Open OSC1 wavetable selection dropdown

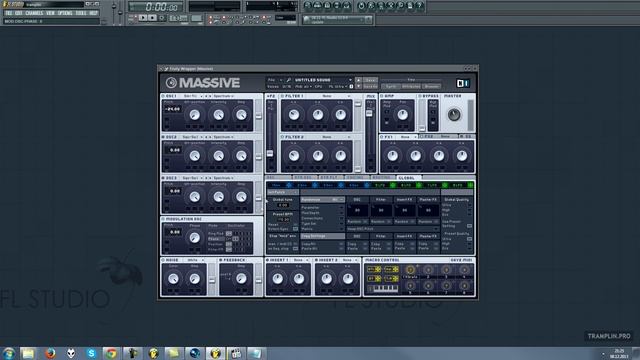[193, 96]
